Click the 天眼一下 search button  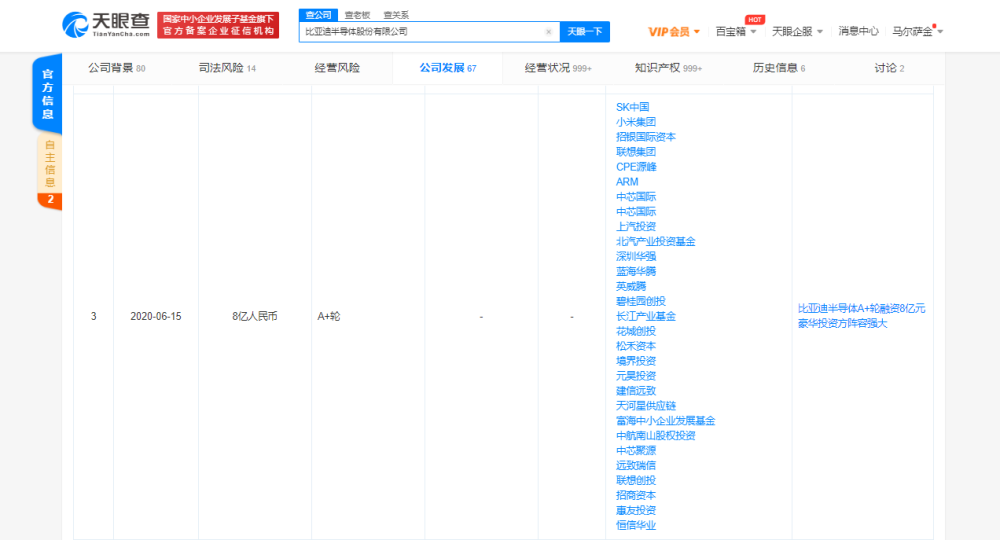click(x=585, y=31)
